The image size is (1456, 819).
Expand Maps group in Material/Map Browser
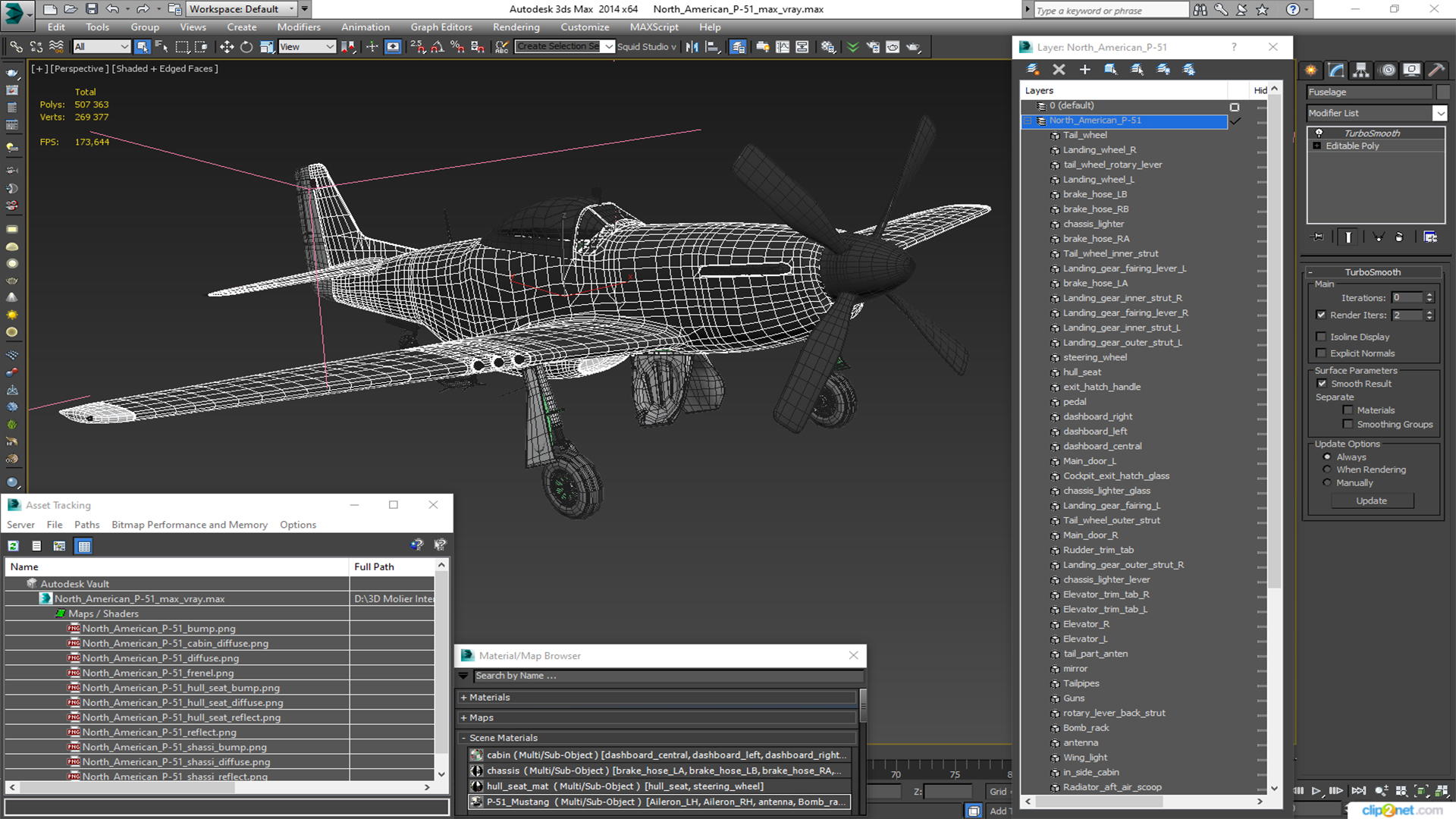coord(463,718)
